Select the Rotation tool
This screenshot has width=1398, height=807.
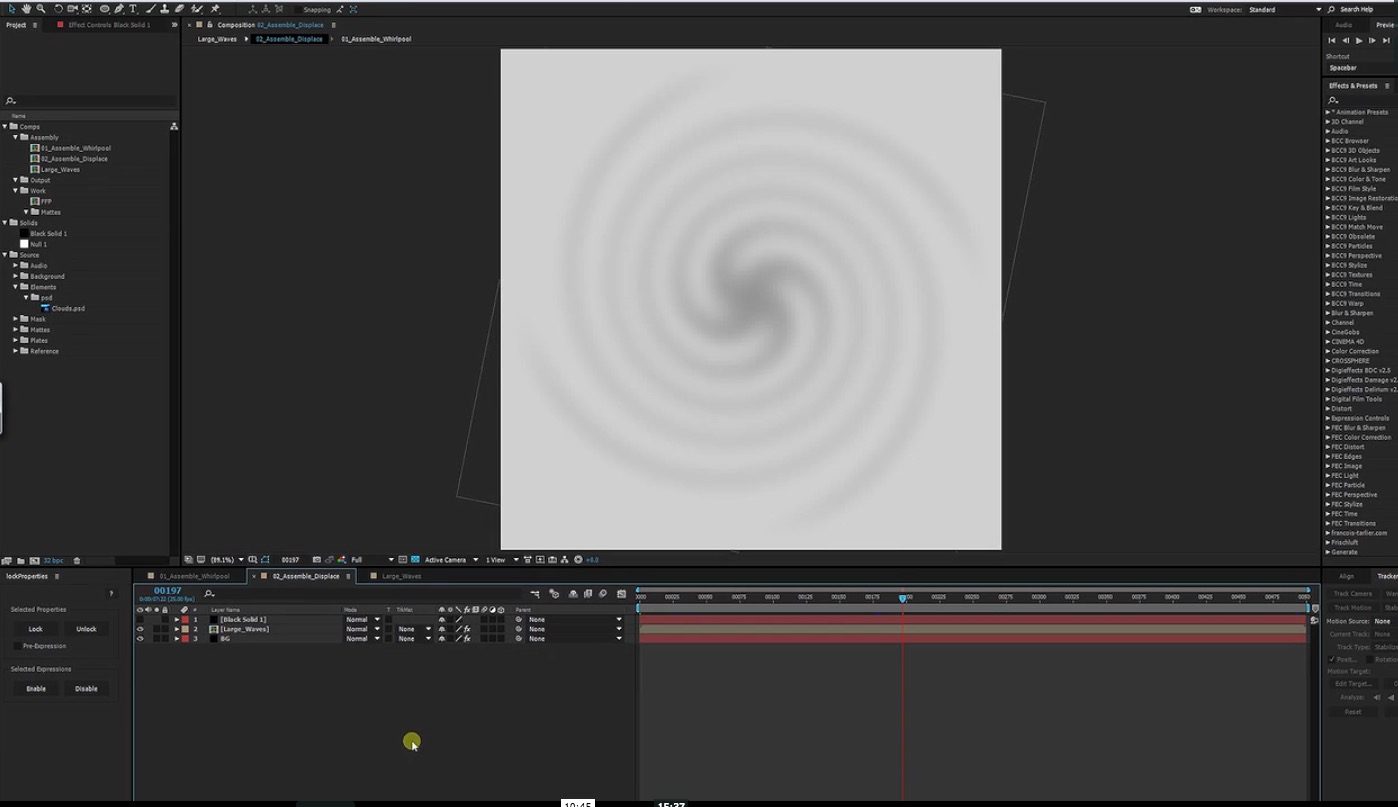[x=58, y=9]
